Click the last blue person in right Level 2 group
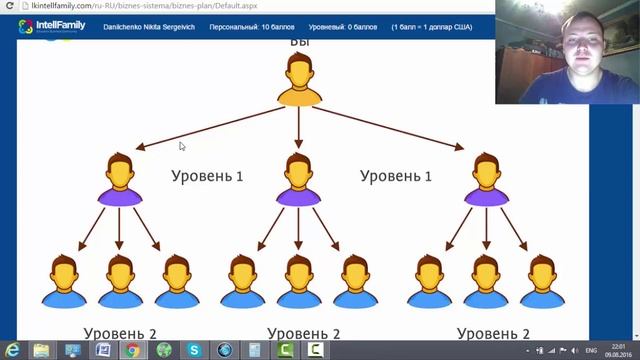 coord(542,281)
